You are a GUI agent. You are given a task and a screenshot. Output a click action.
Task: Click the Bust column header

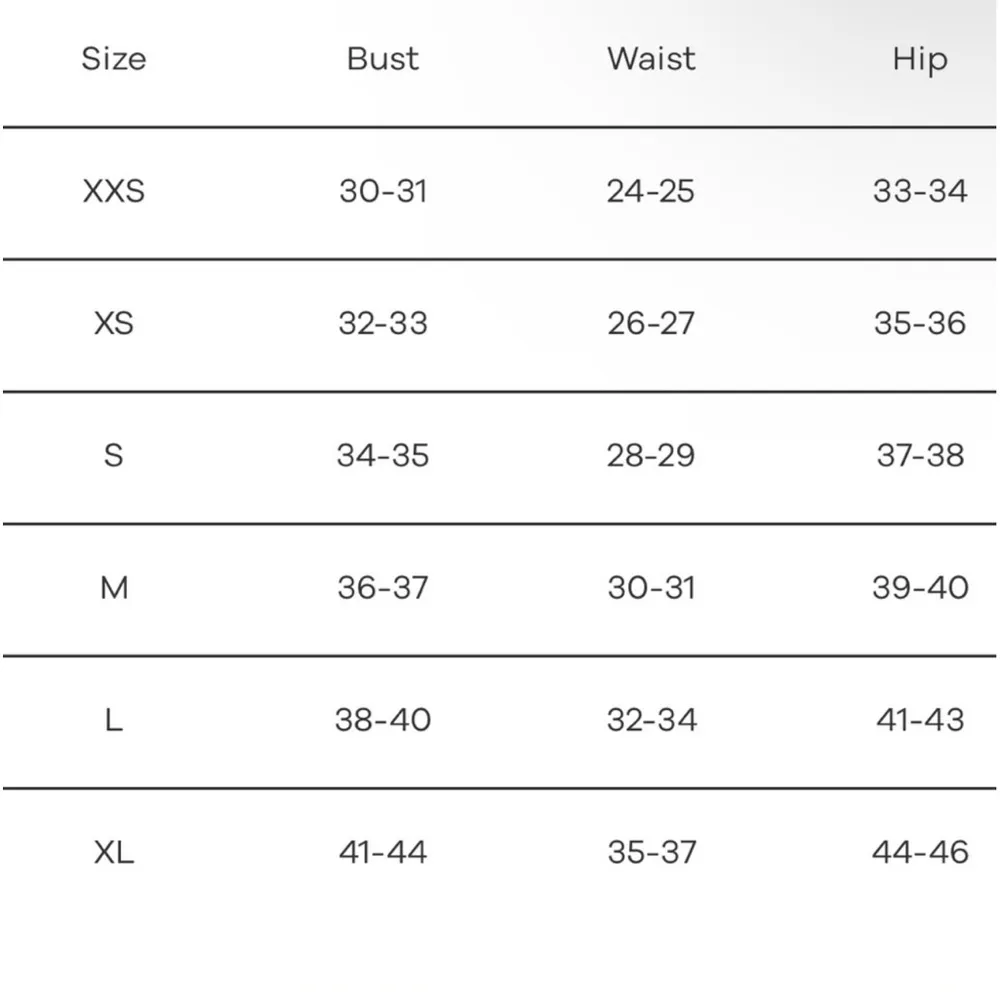pos(383,59)
